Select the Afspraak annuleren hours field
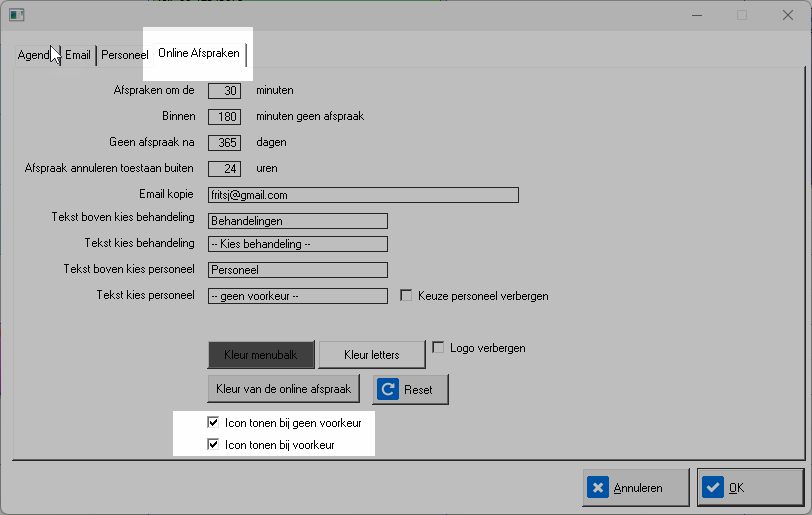The width and height of the screenshot is (812, 515). [225, 168]
